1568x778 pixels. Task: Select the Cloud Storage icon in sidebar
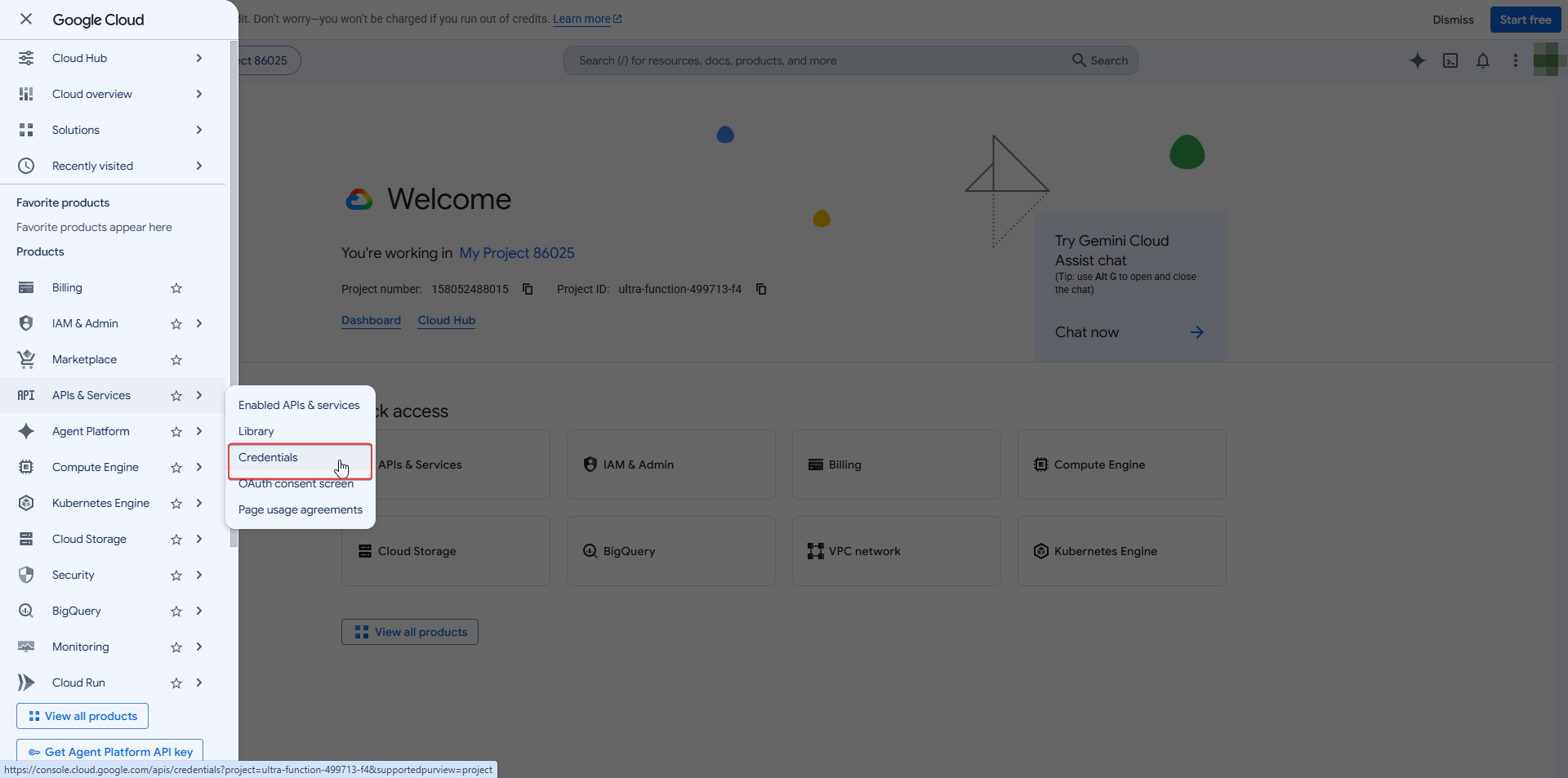pyautogui.click(x=26, y=539)
